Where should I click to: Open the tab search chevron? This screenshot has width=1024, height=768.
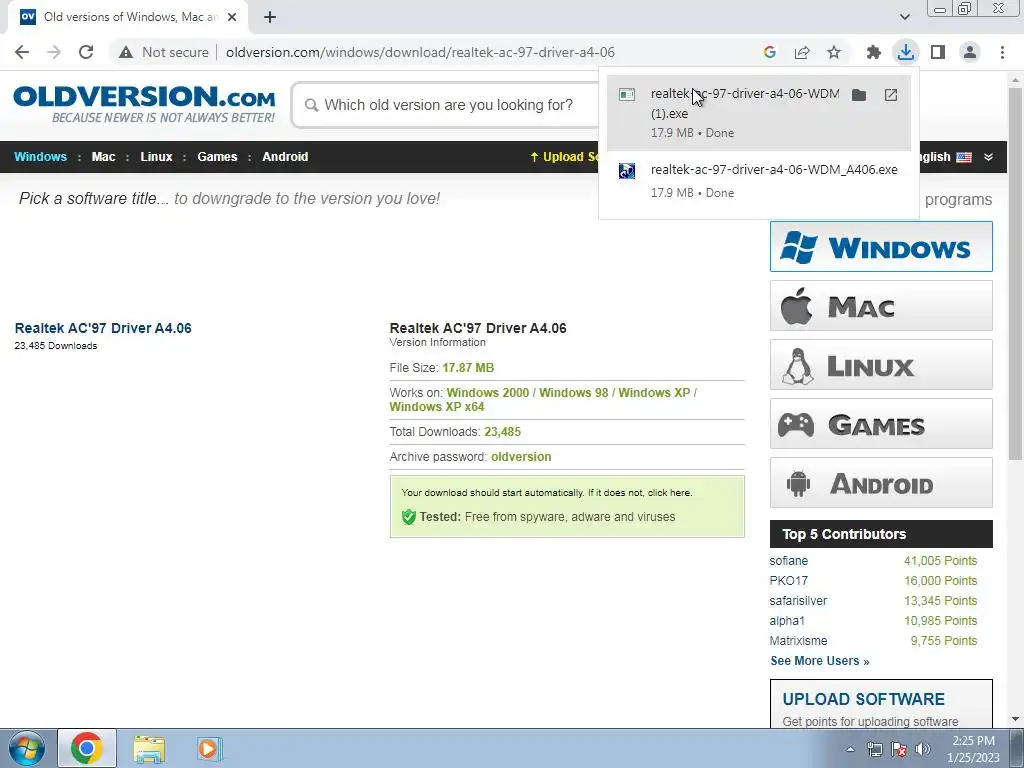[904, 17]
